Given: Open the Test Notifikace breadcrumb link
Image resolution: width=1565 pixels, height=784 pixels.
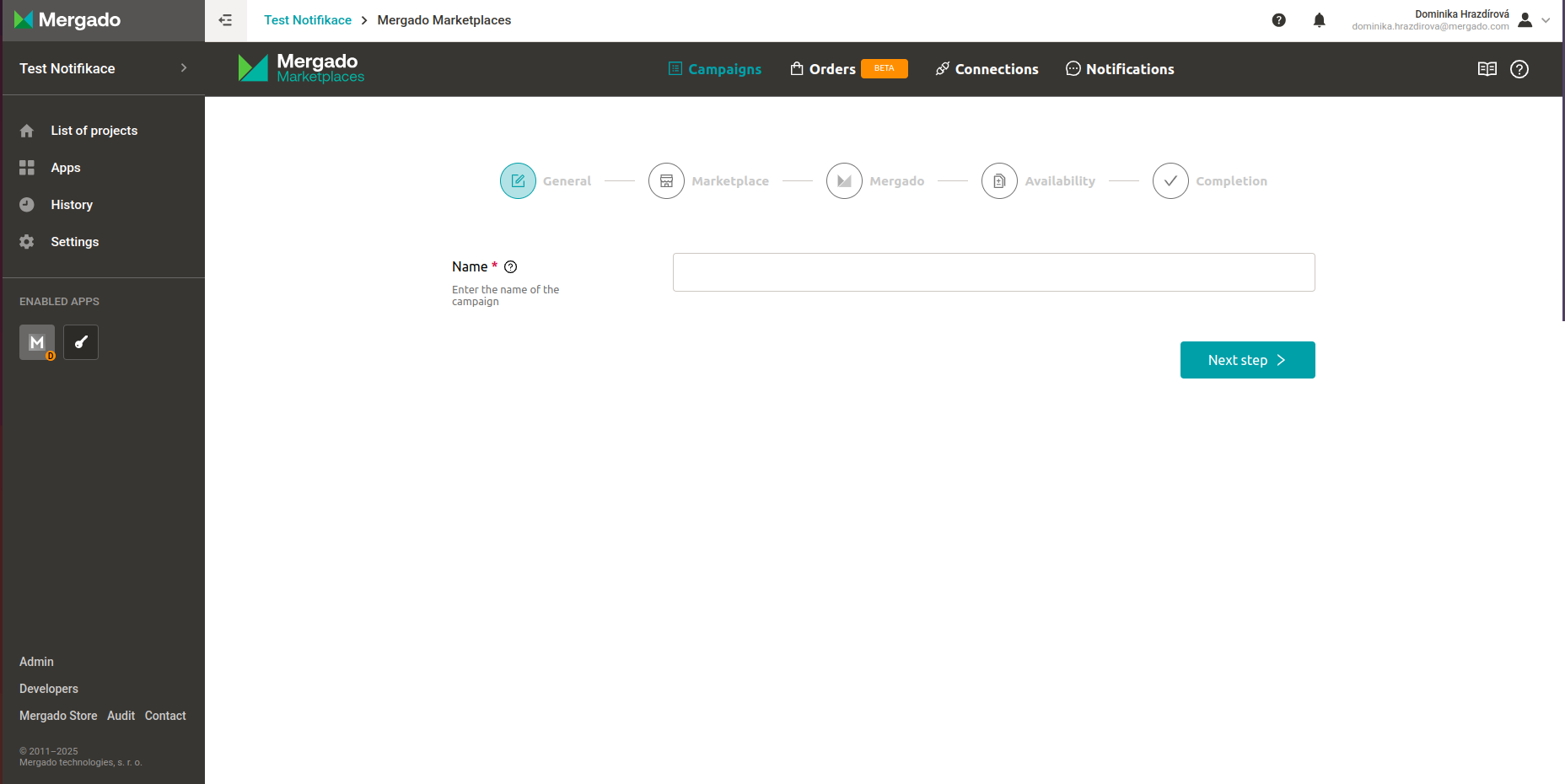Looking at the screenshot, I should [308, 20].
